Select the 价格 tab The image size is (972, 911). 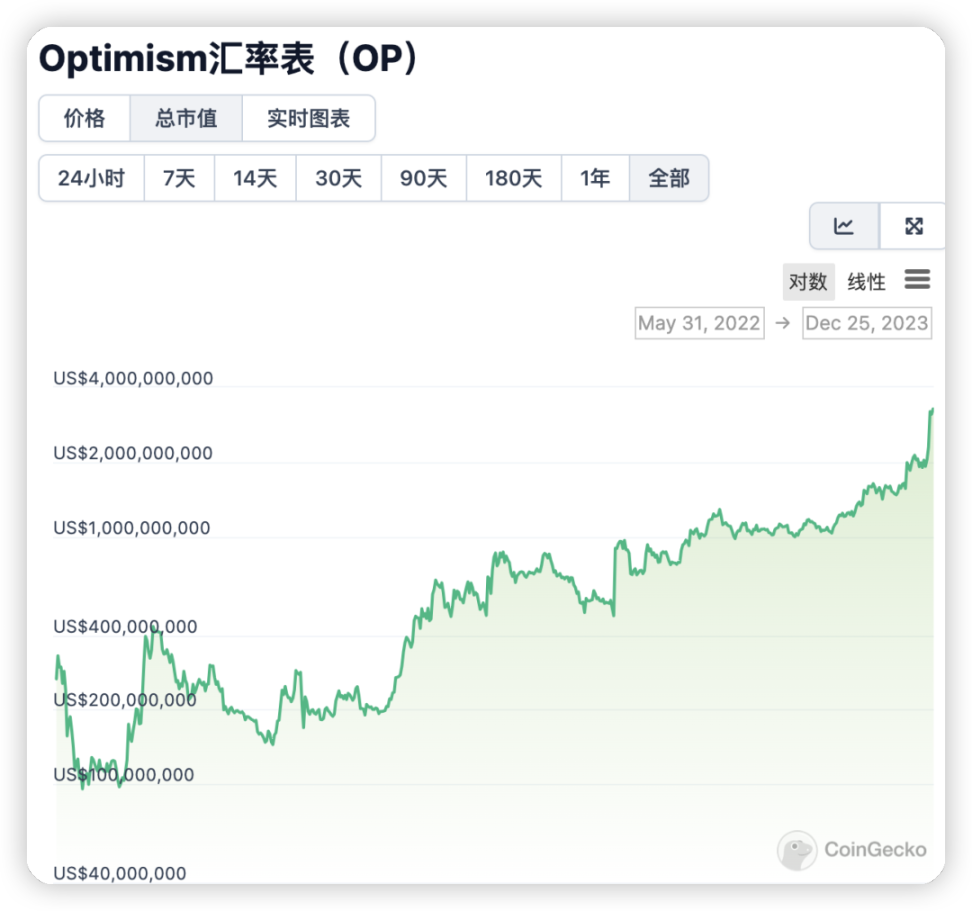(84, 118)
